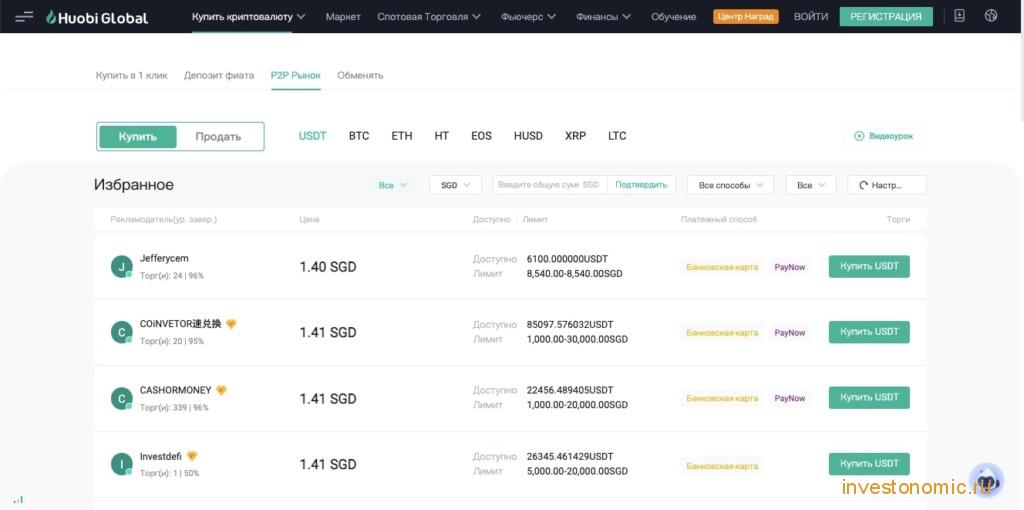
Task: Click the refresh icon in Настр... button
Action: [863, 185]
